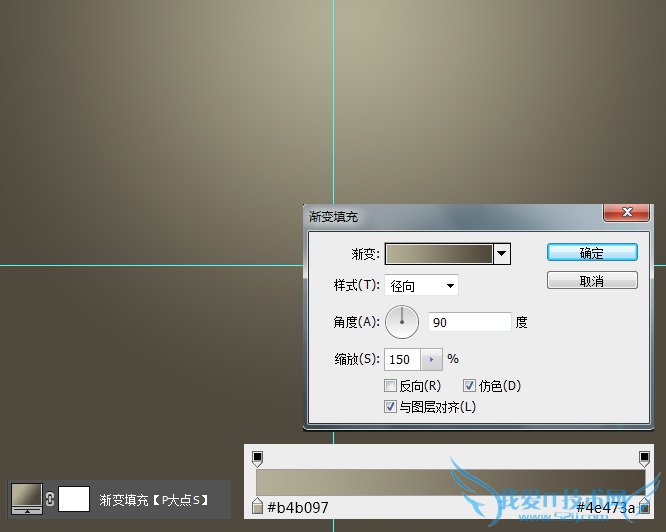Toggle the 与图层对齐(L) checkbox
The image size is (666, 532).
pyautogui.click(x=390, y=407)
